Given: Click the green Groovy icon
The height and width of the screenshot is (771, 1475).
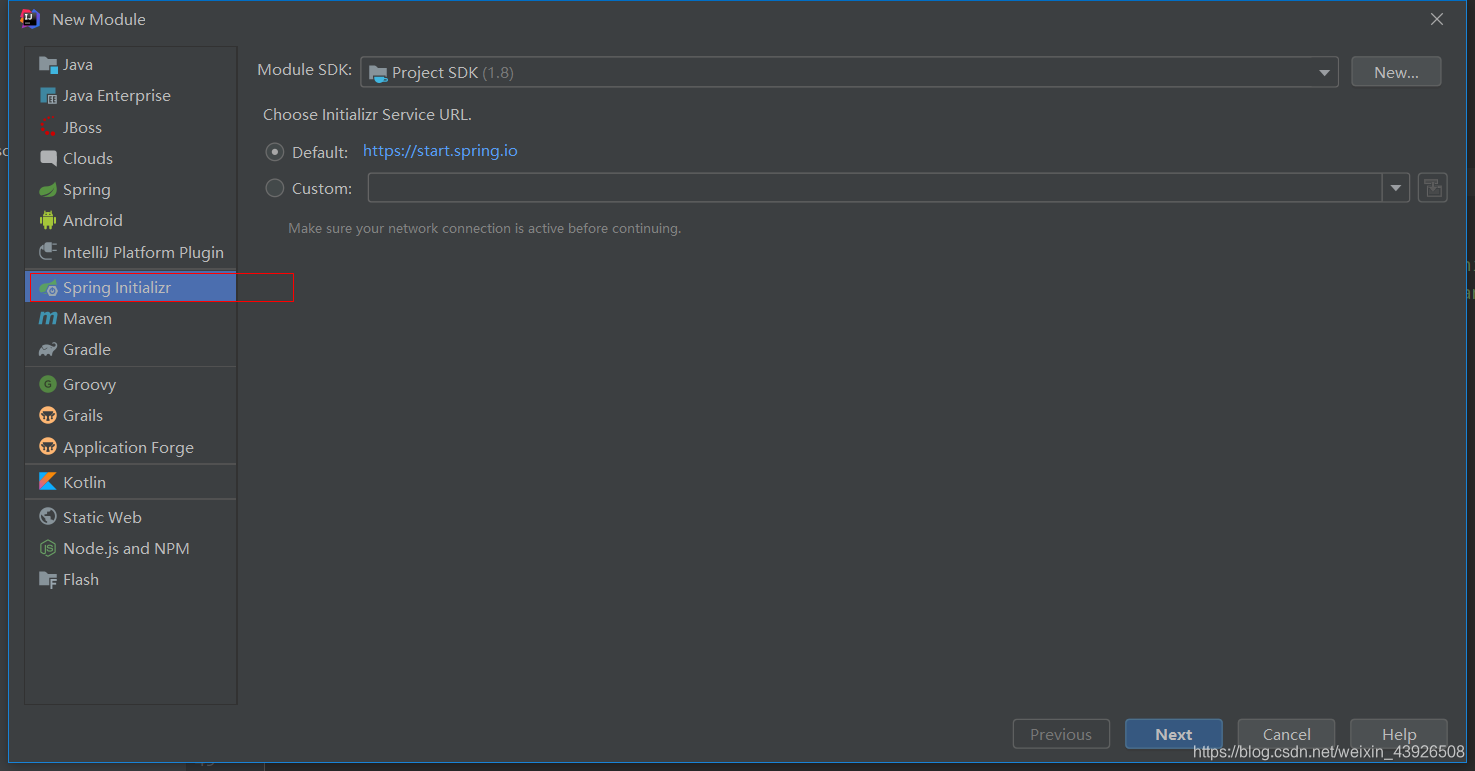Looking at the screenshot, I should click(48, 384).
